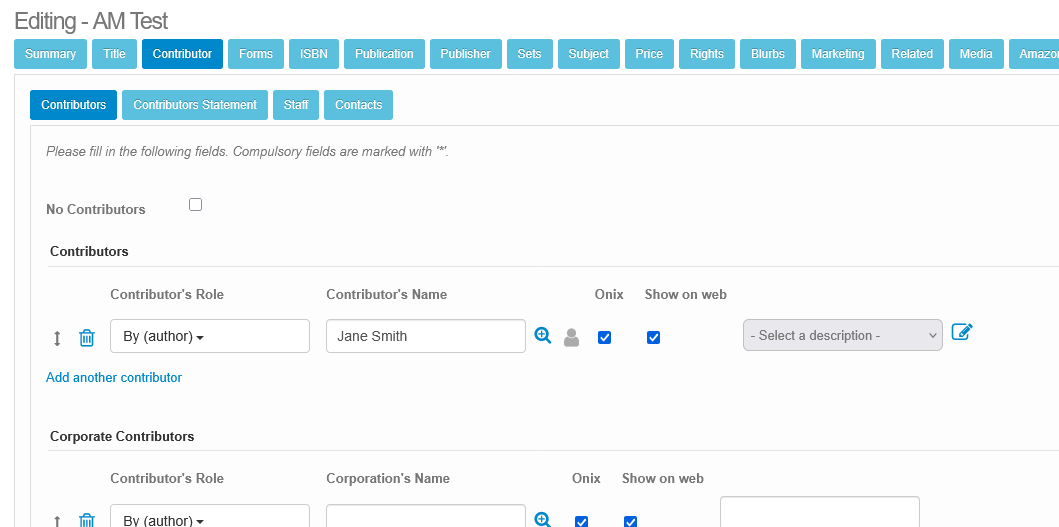Open the Publisher tab

click(465, 54)
